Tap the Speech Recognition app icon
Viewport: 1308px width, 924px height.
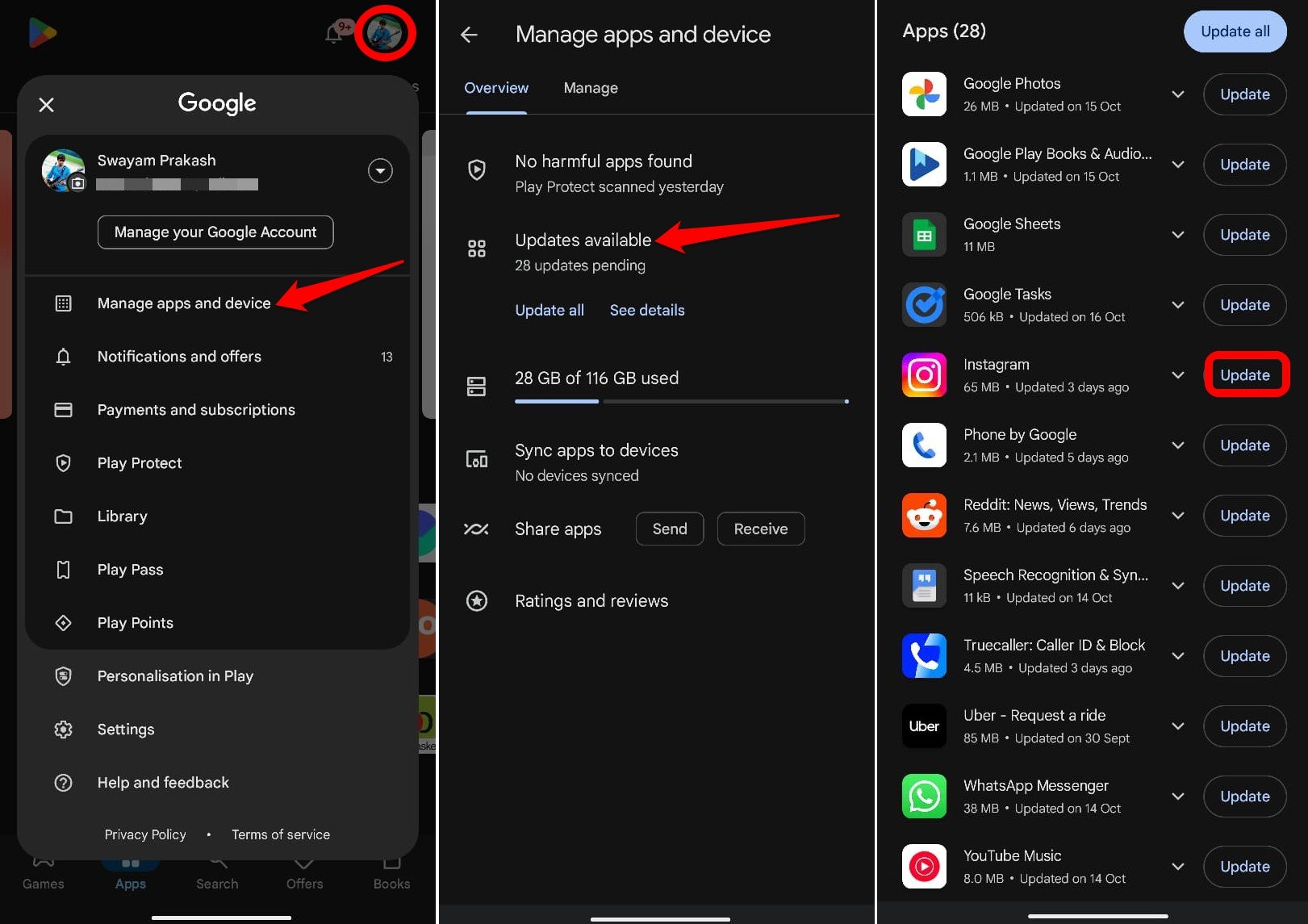click(924, 586)
